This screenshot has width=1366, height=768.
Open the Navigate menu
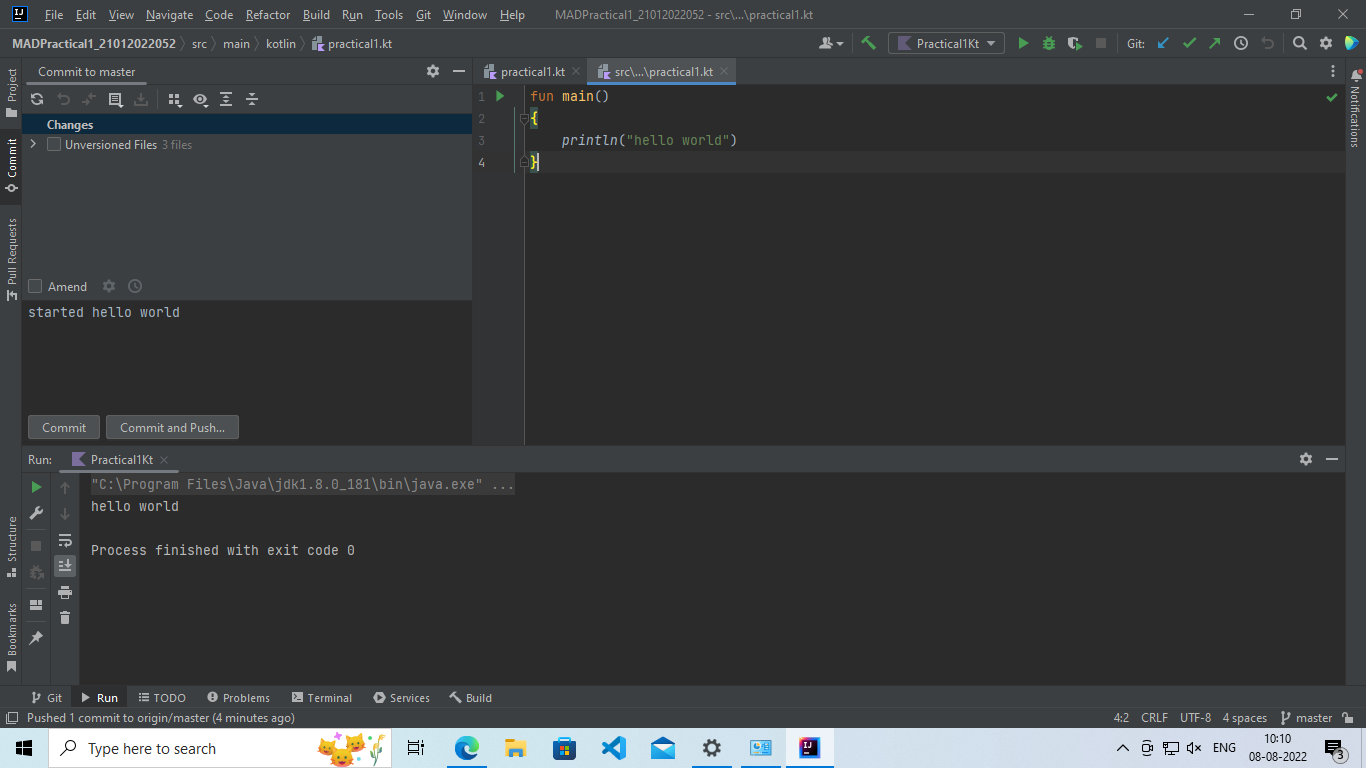coord(169,15)
